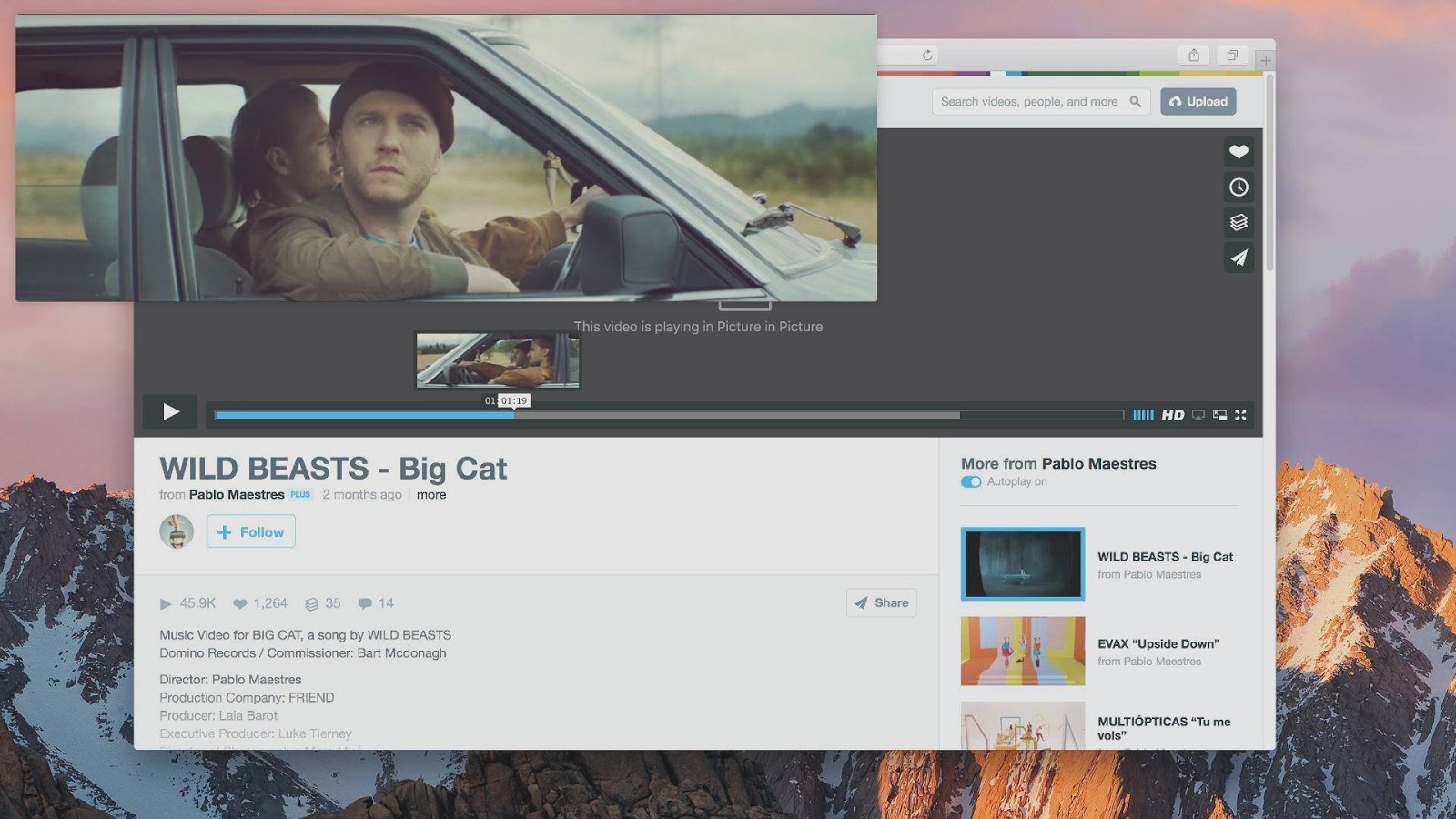The image size is (1456, 819).
Task: Click the scrubber preview thumbnail above the timeline
Action: 498,360
